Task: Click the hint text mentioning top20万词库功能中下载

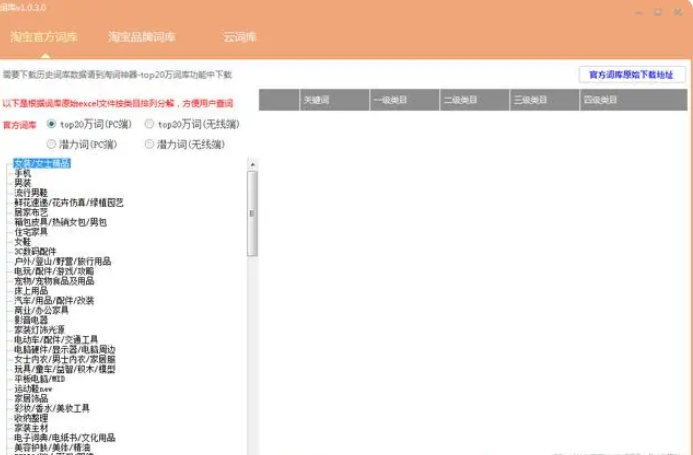Action: (x=117, y=75)
